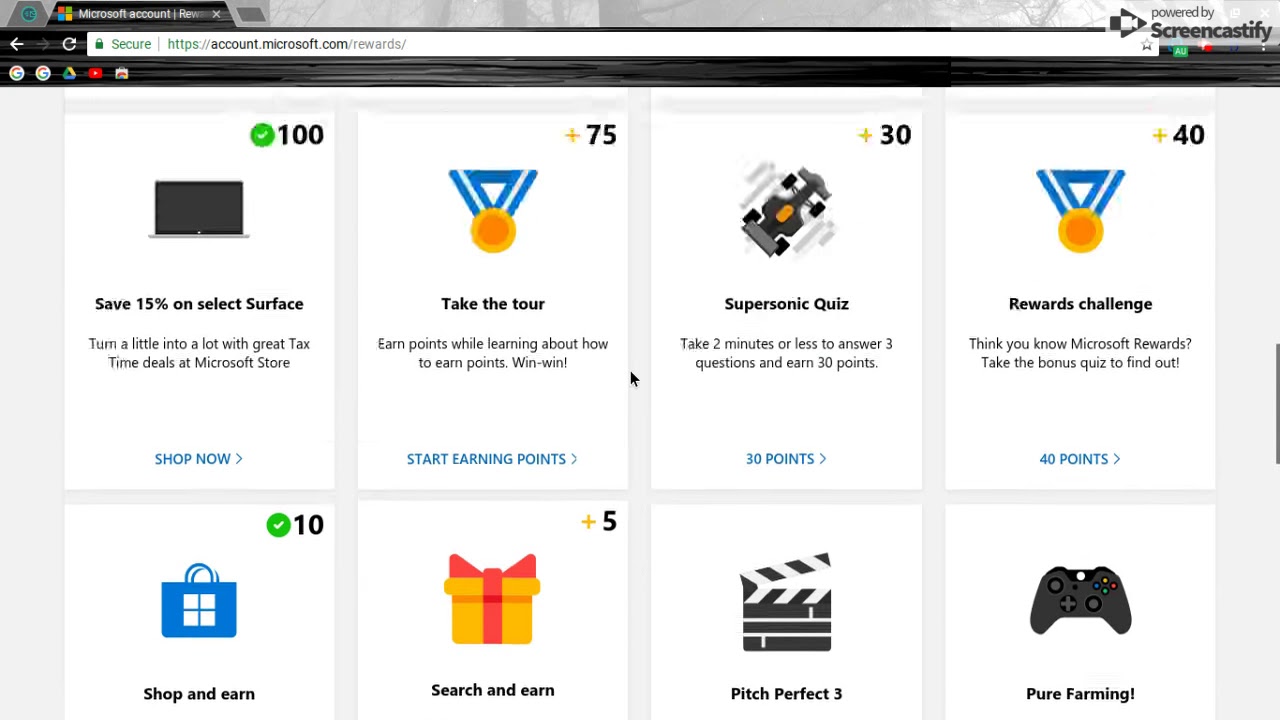Click chevron after 30 POINTS
Viewport: 1280px width, 720px height.
coord(823,459)
